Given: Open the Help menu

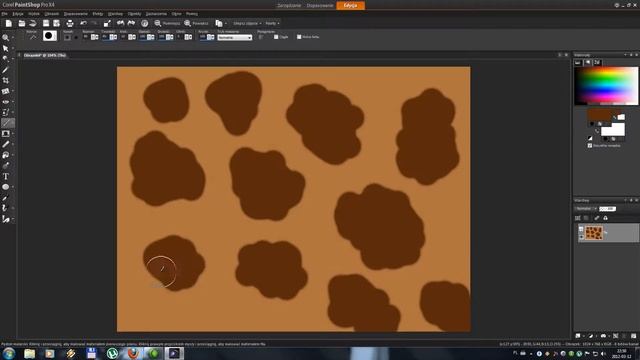Looking at the screenshot, I should click(191, 13).
